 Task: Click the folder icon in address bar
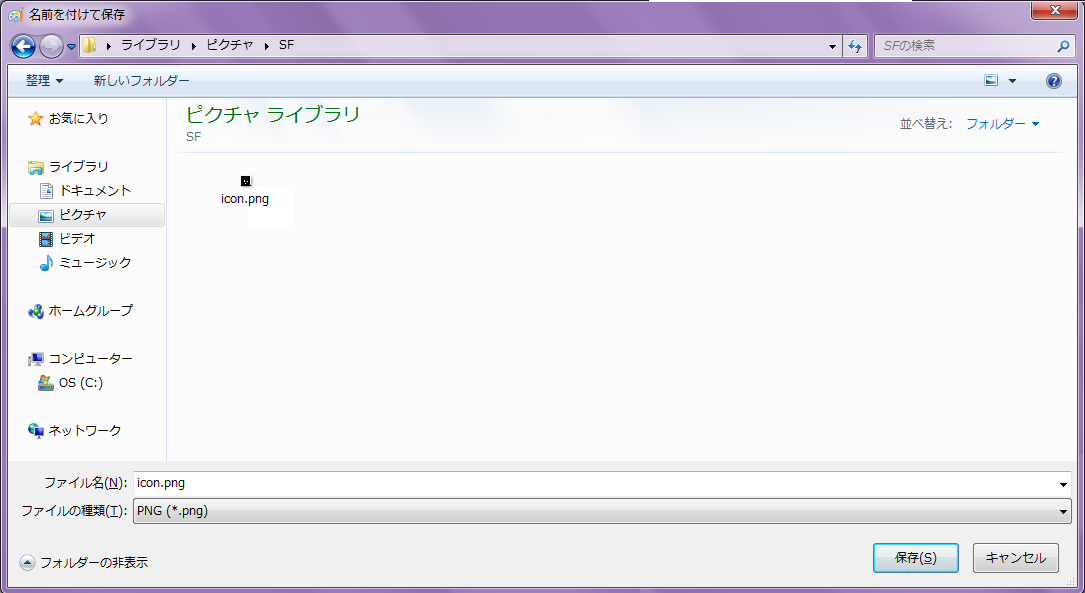[89, 46]
